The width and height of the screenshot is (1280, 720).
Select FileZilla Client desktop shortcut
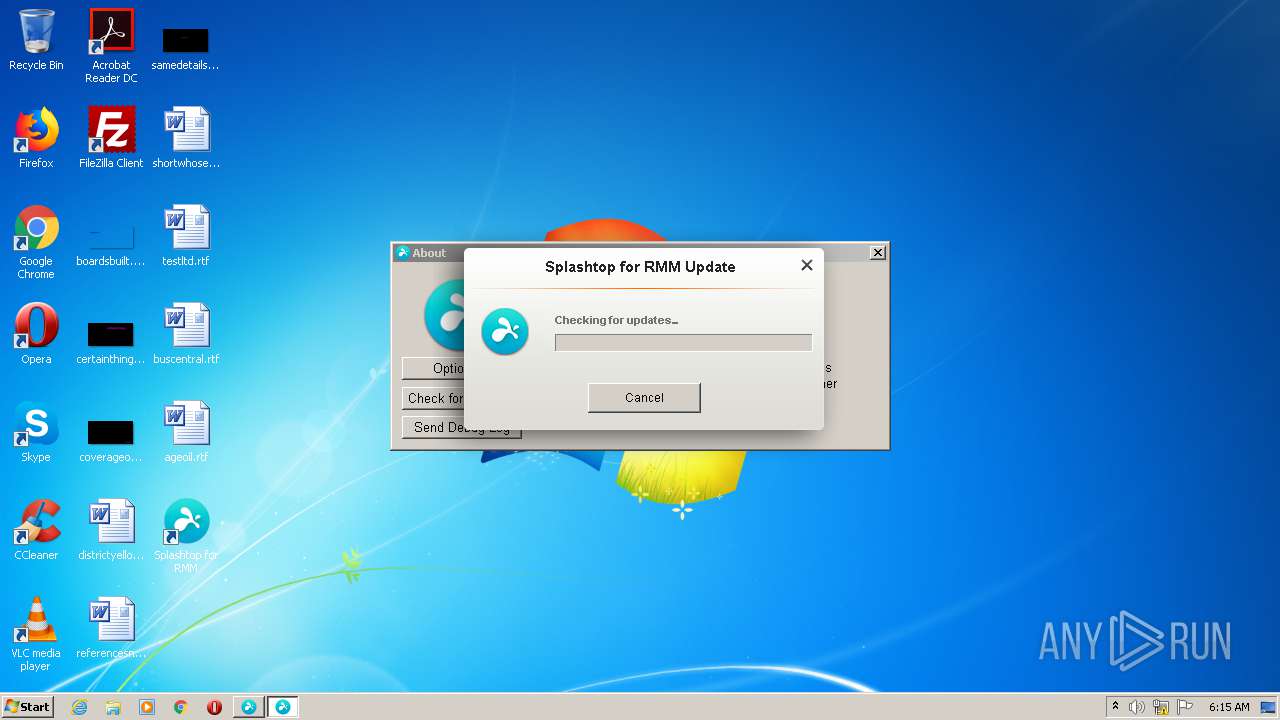(111, 139)
